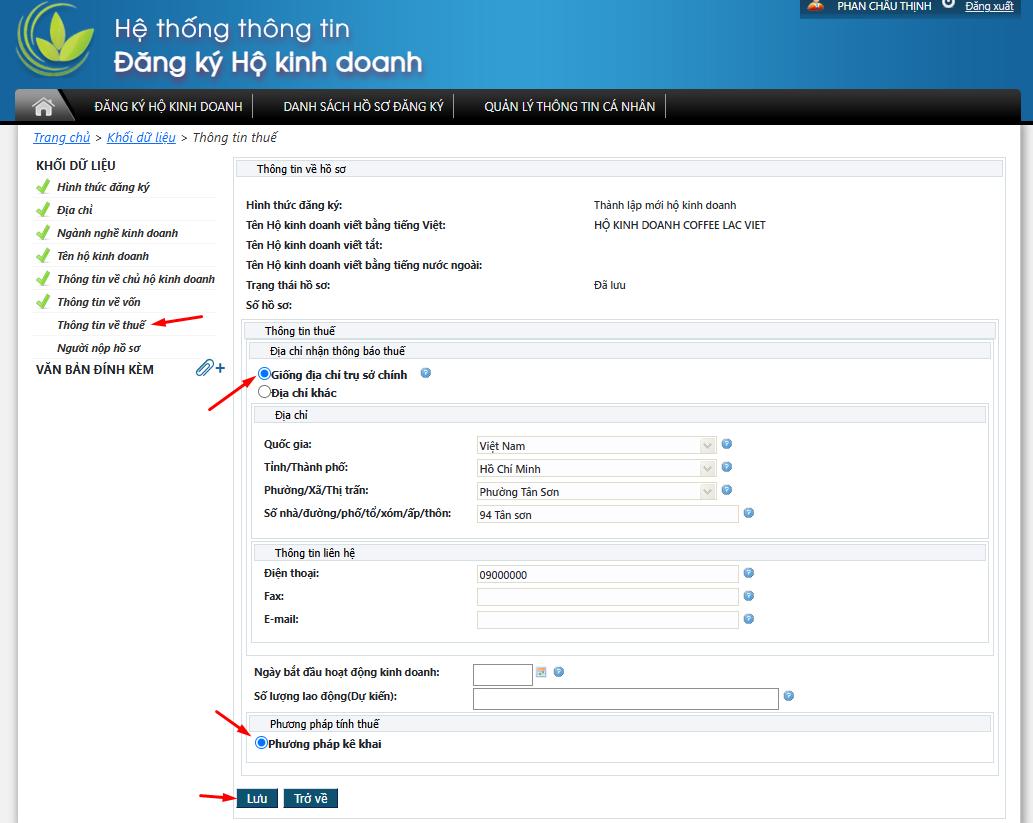Open Tỉnh/Thành phố dropdown showing Hồ Chí Minh
This screenshot has width=1033, height=823.
pos(596,469)
